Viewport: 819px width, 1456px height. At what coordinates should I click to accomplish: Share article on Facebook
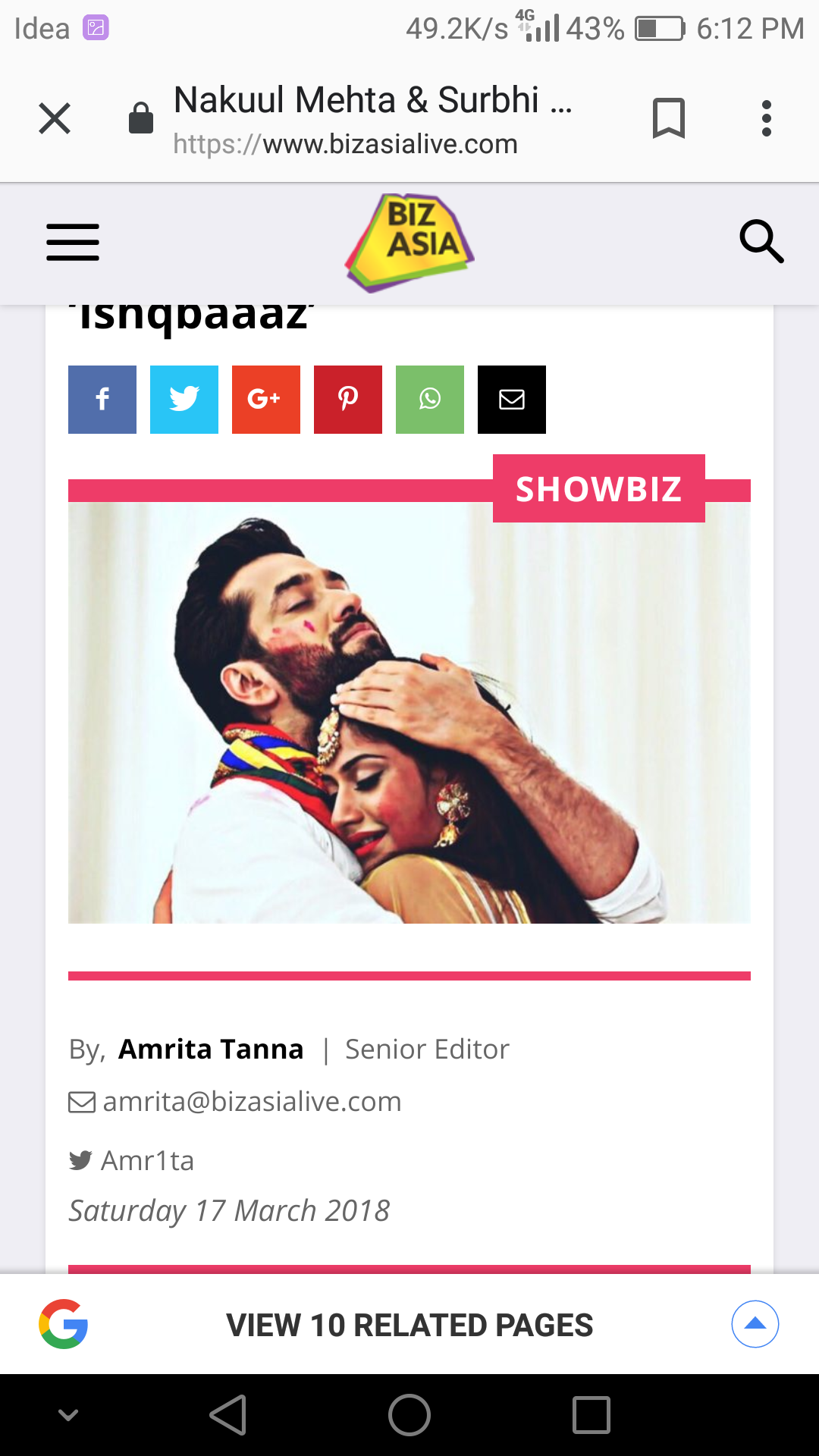coord(102,400)
